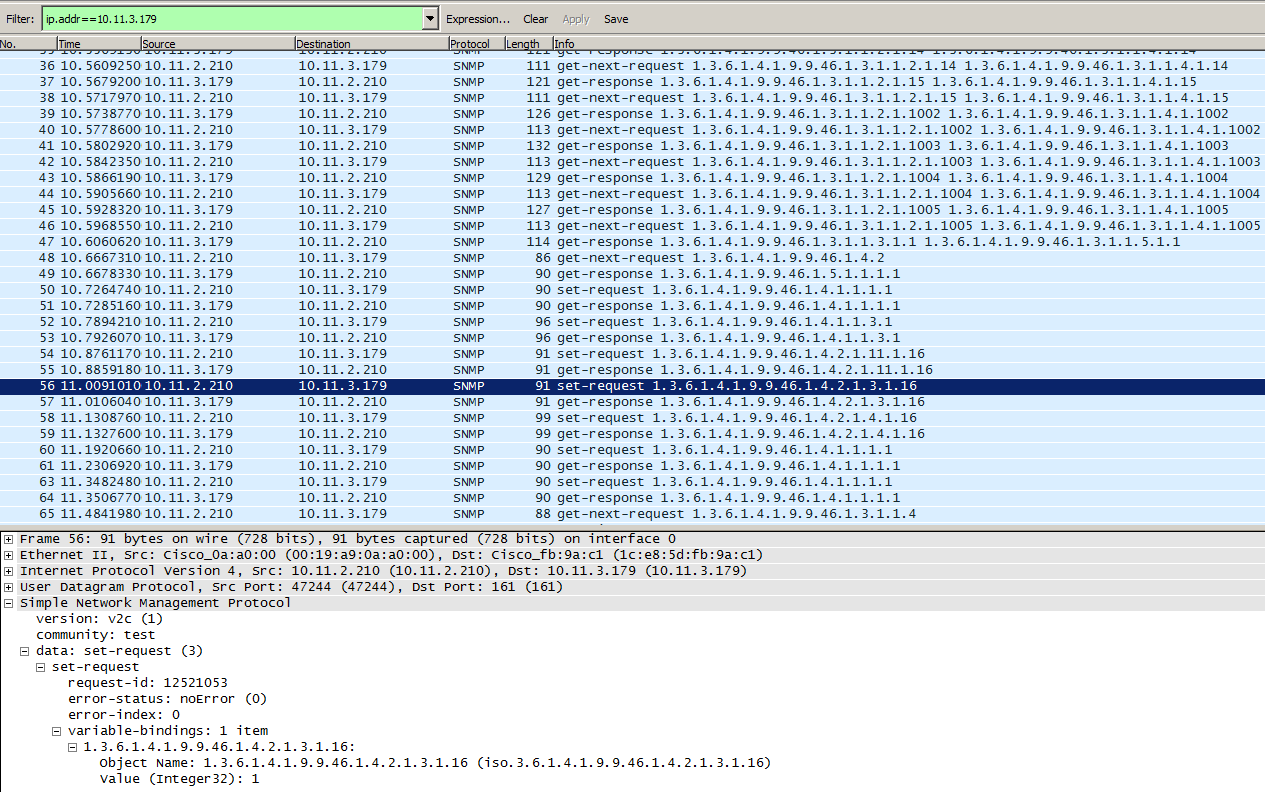The image size is (1265, 792).
Task: Select the community: test line
Action: 95,635
